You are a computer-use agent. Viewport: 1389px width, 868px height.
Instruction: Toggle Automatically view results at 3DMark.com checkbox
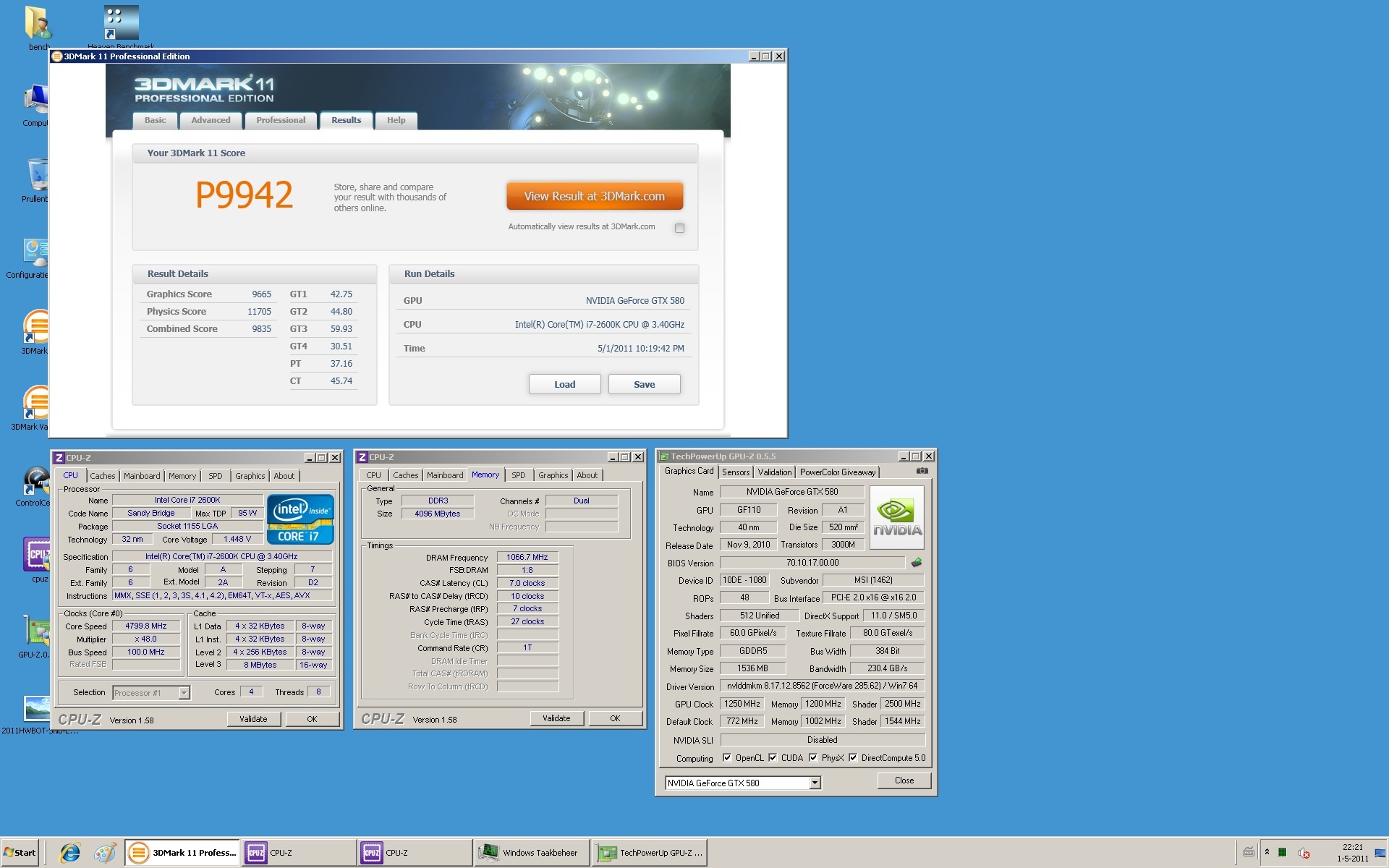point(679,228)
